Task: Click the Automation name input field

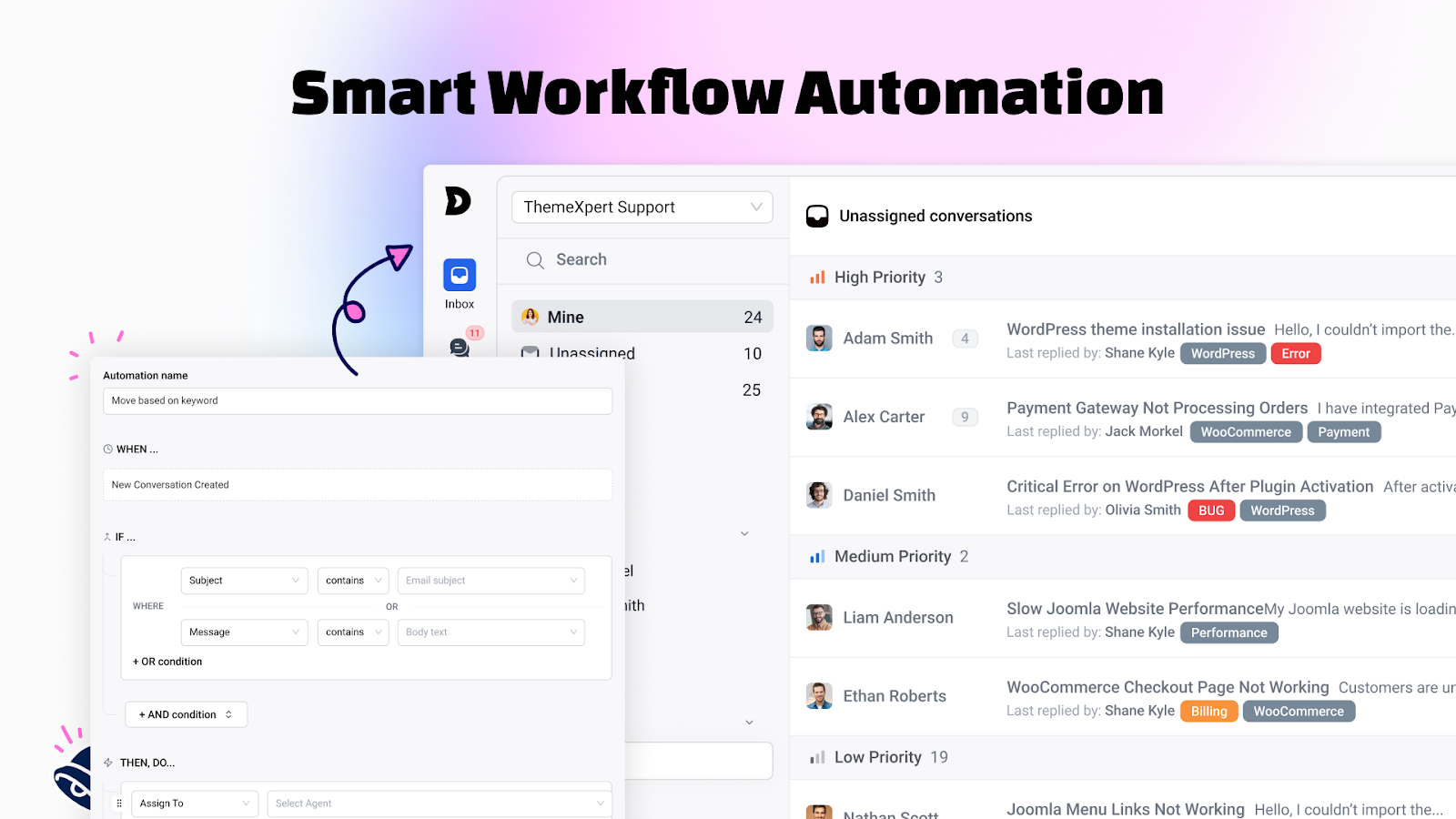Action: click(357, 400)
